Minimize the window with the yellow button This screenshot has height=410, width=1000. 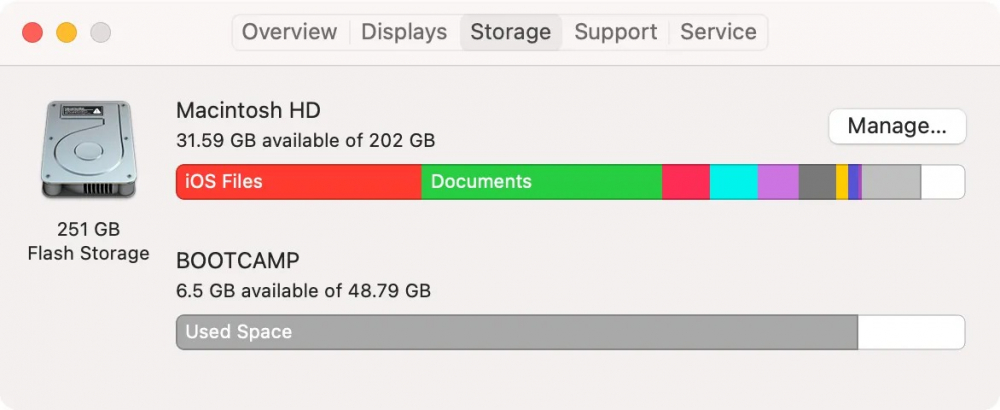[66, 32]
